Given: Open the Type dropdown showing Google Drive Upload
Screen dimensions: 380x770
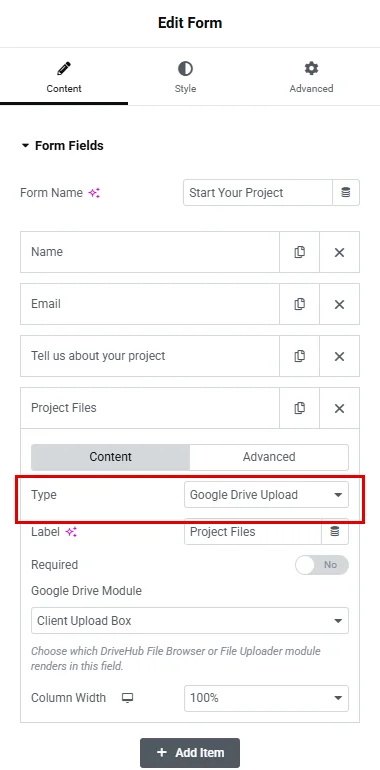Looking at the screenshot, I should coord(267,495).
